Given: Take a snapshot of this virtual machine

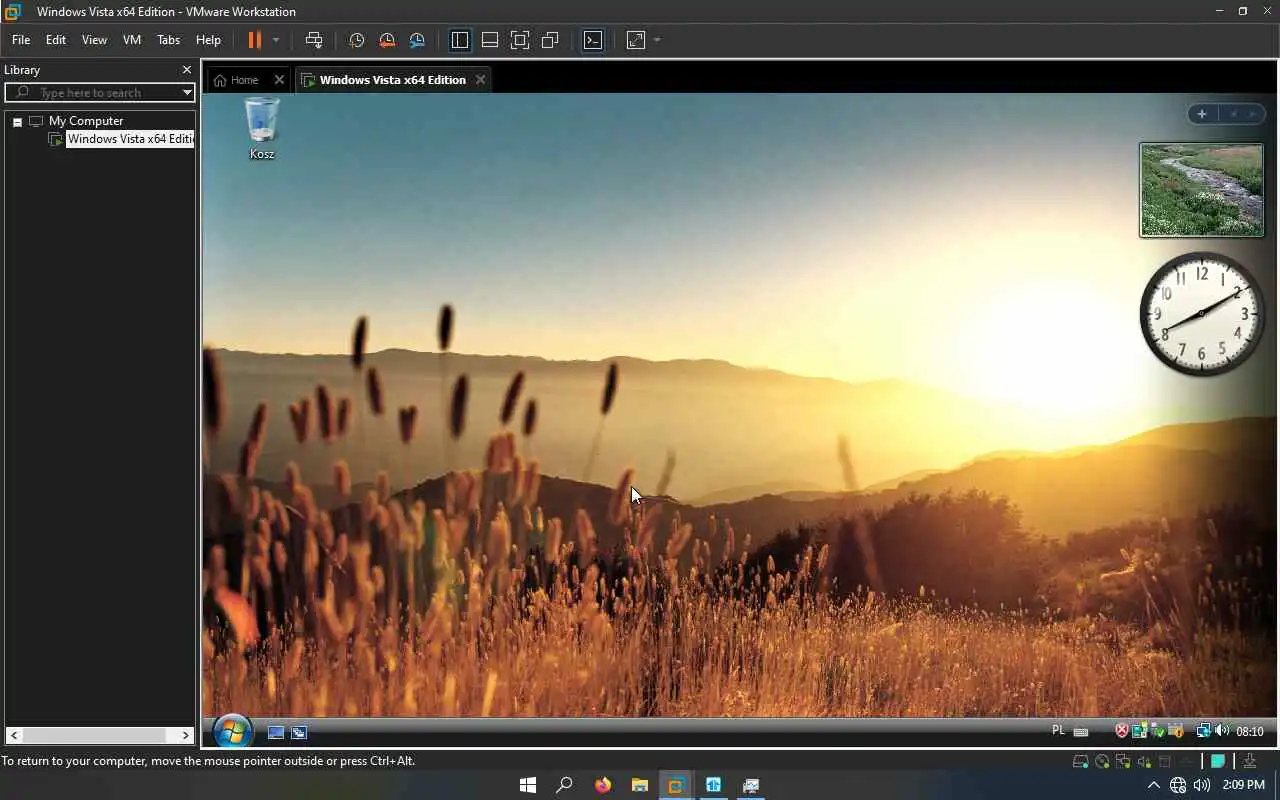Looking at the screenshot, I should (x=357, y=40).
